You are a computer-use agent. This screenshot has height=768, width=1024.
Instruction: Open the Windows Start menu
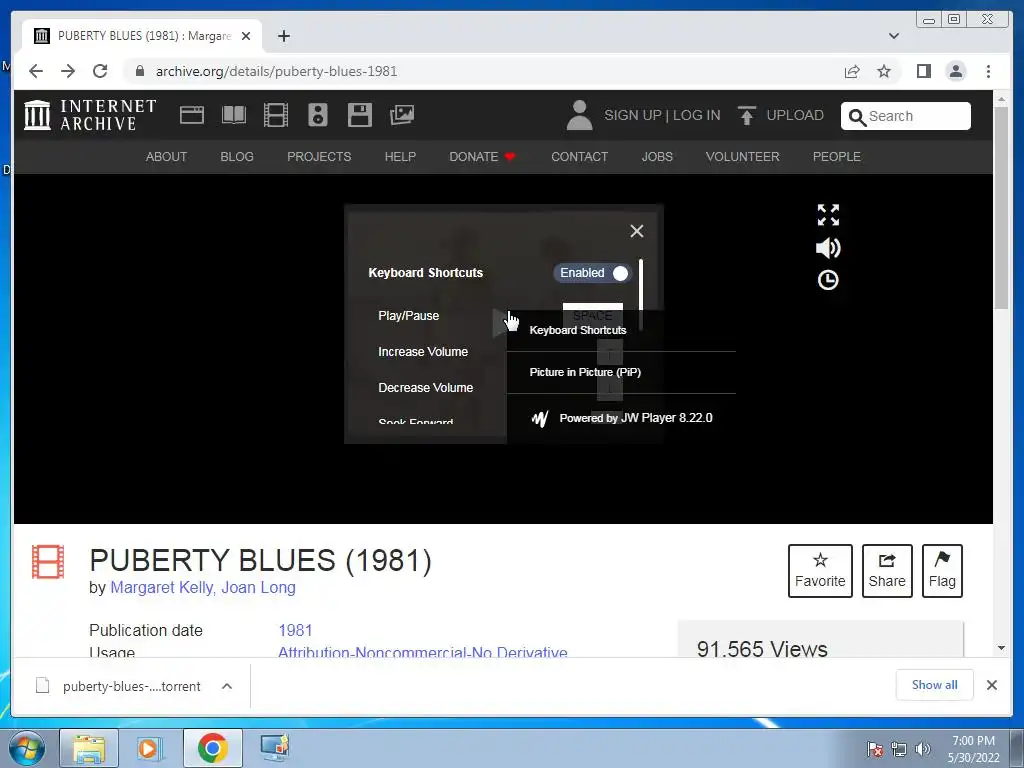27,748
